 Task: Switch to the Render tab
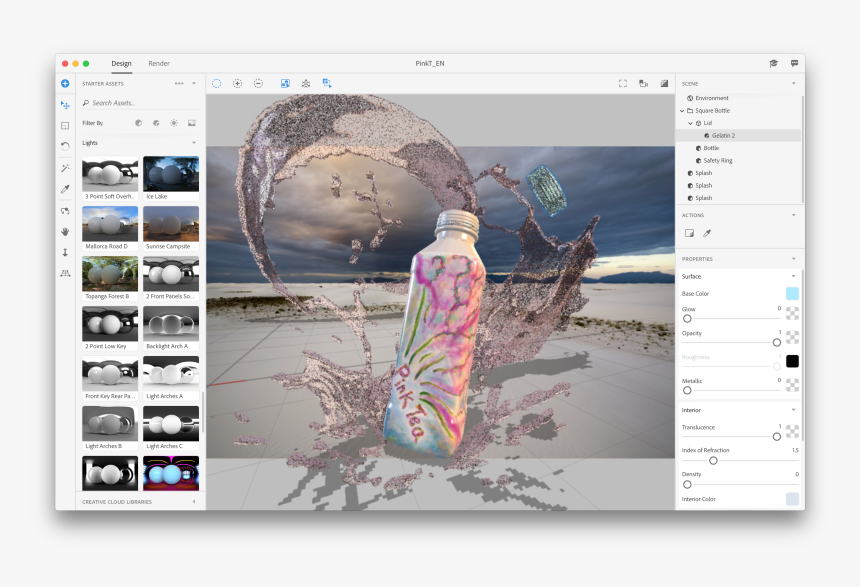(x=159, y=64)
